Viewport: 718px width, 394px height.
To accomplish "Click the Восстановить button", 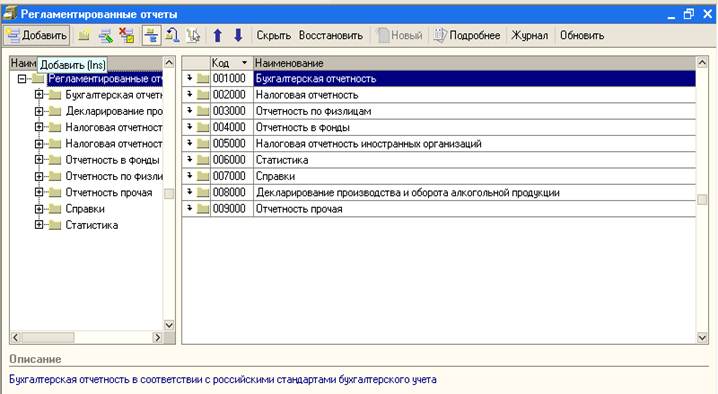I will 331,35.
